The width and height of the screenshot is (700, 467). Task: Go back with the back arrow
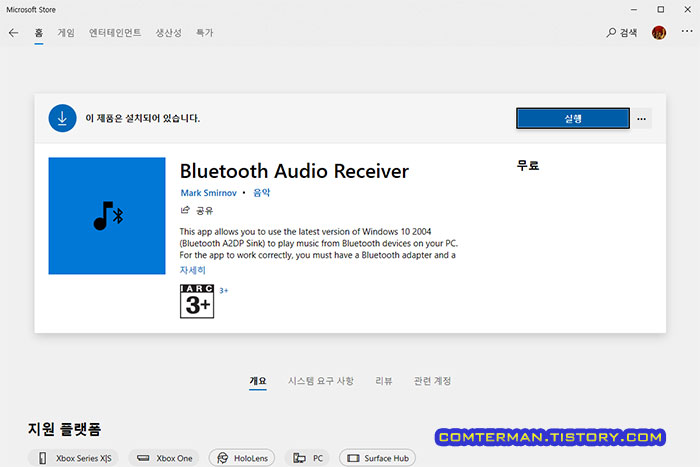click(13, 33)
